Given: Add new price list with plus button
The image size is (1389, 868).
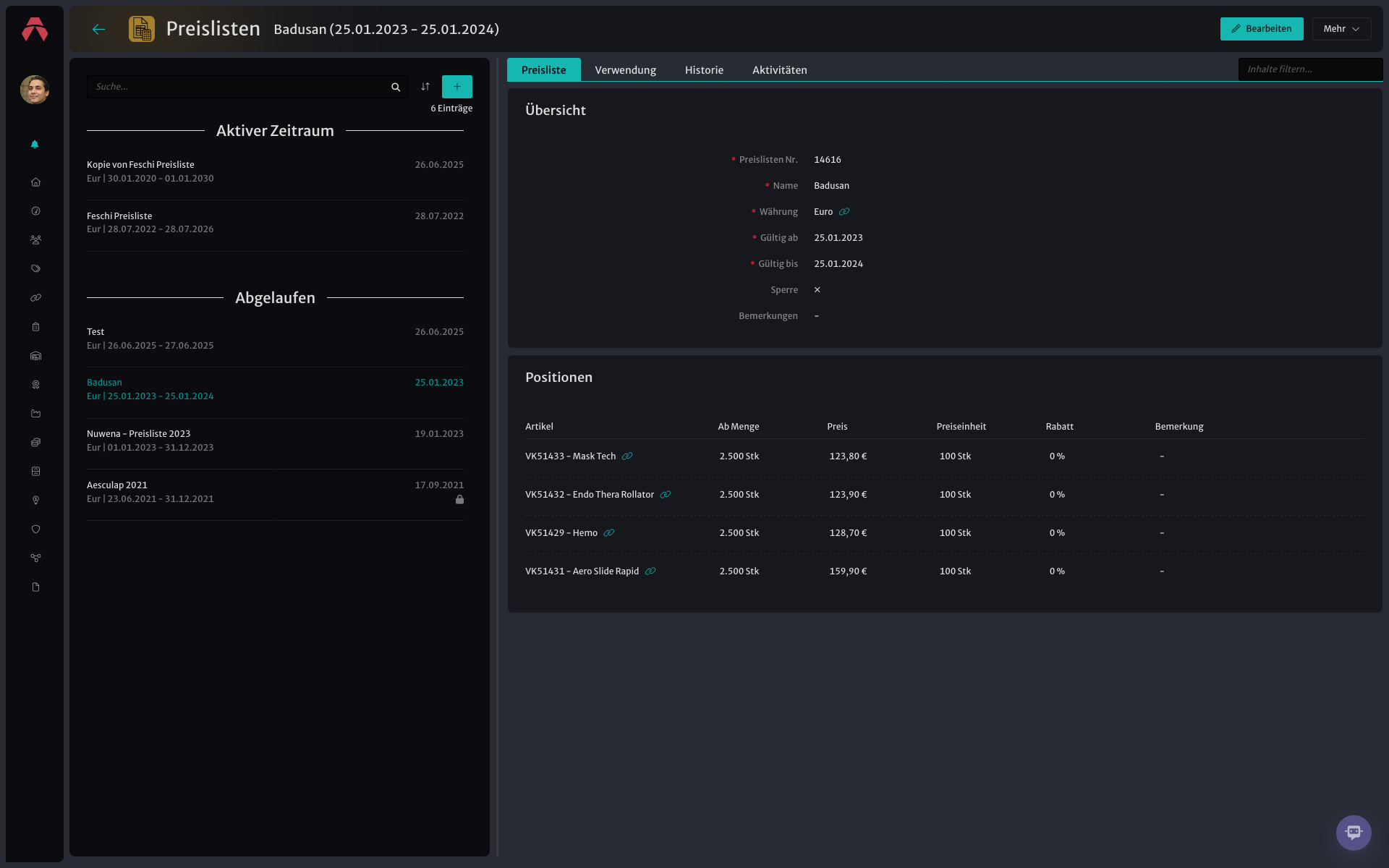Looking at the screenshot, I should click(x=457, y=87).
